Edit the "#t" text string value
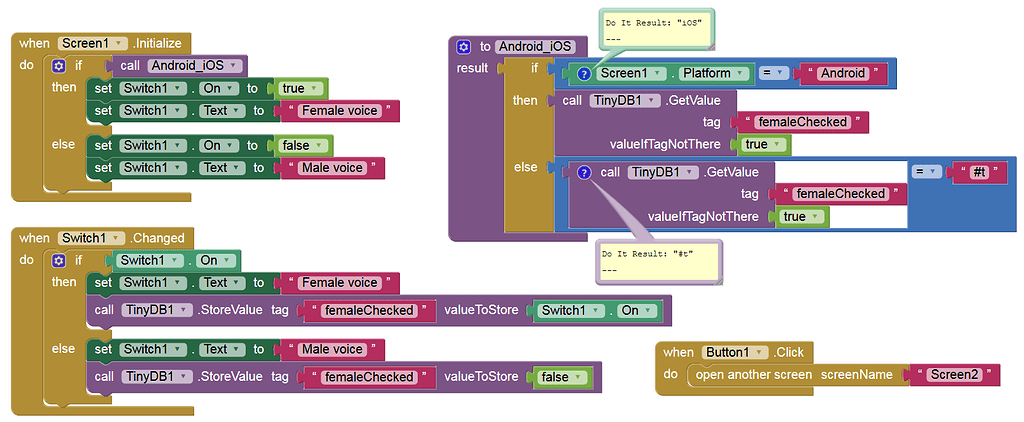The height and width of the screenshot is (422, 1024). coord(979,172)
